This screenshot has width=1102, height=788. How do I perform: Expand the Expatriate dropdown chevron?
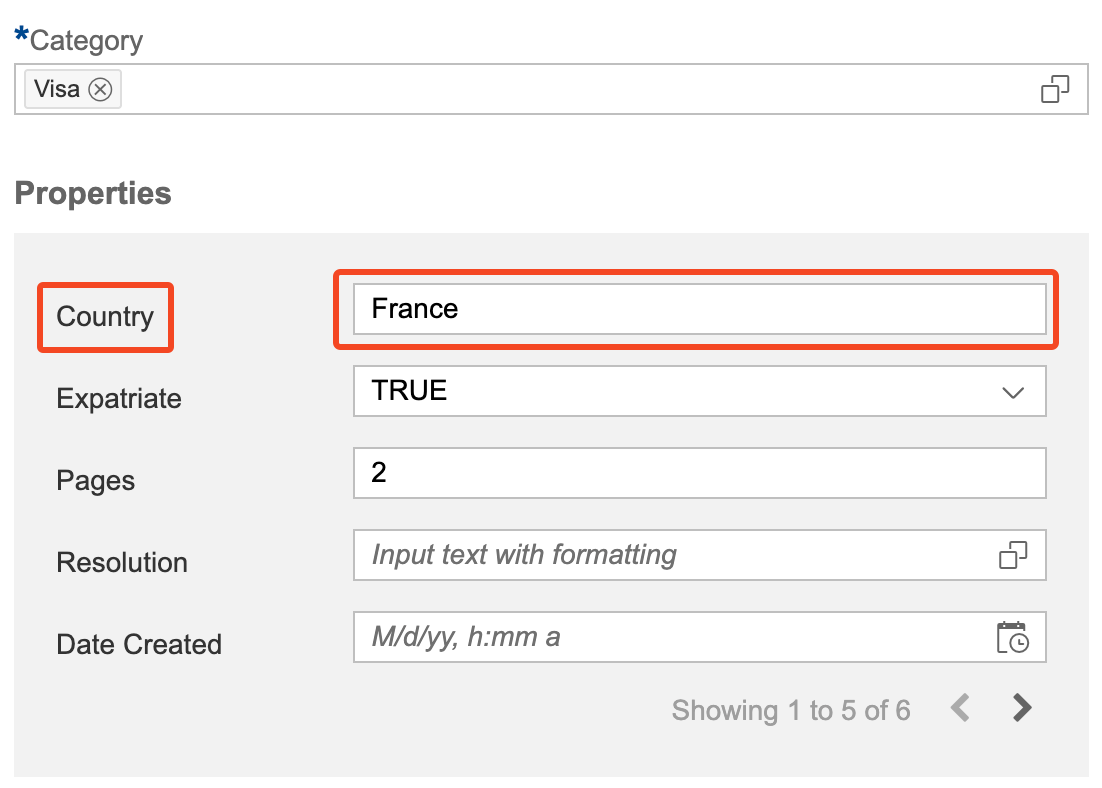pos(1013,391)
